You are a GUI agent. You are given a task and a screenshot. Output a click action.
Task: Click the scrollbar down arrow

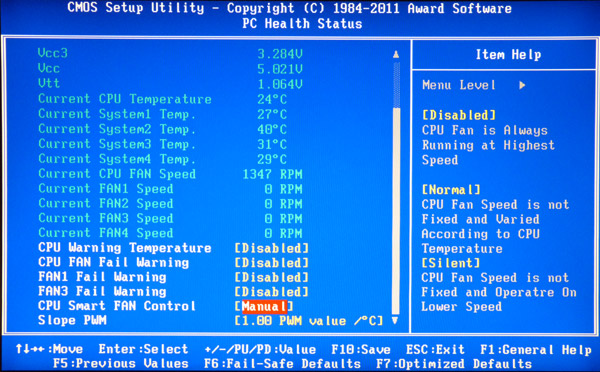(x=396, y=320)
